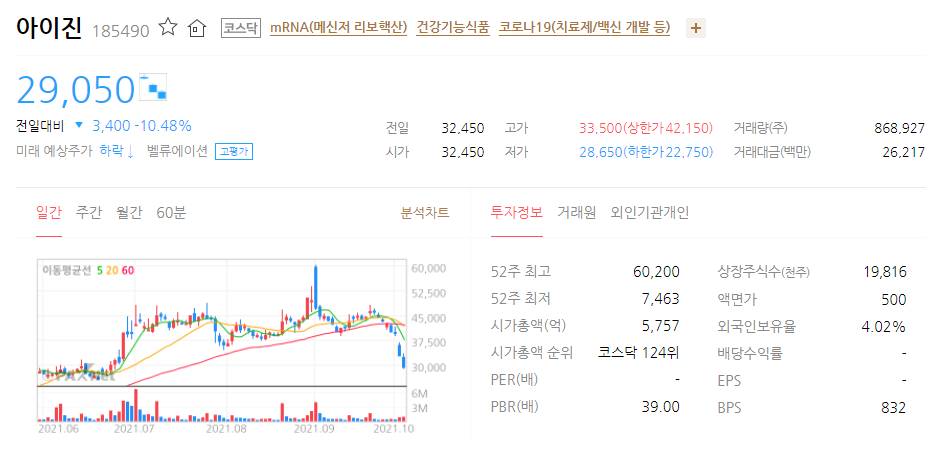Click the volume value 868,927

point(899,128)
